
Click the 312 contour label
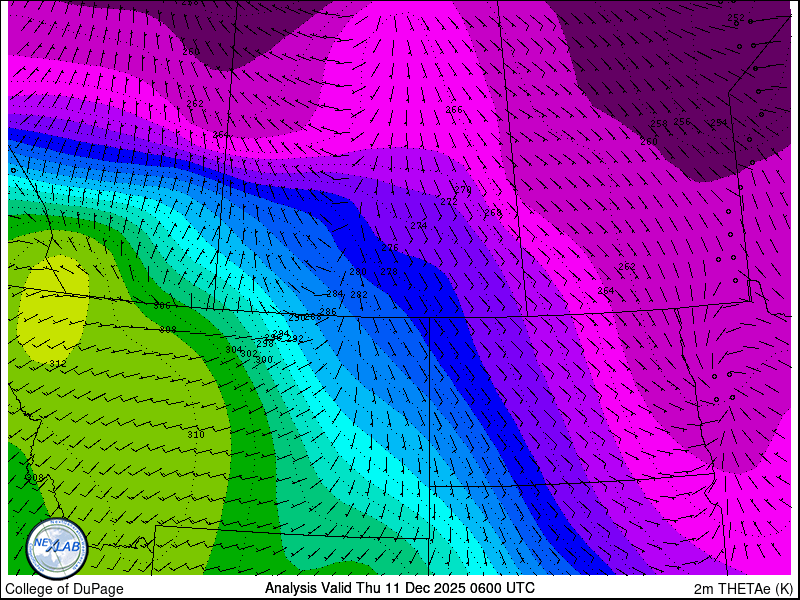click(58, 364)
